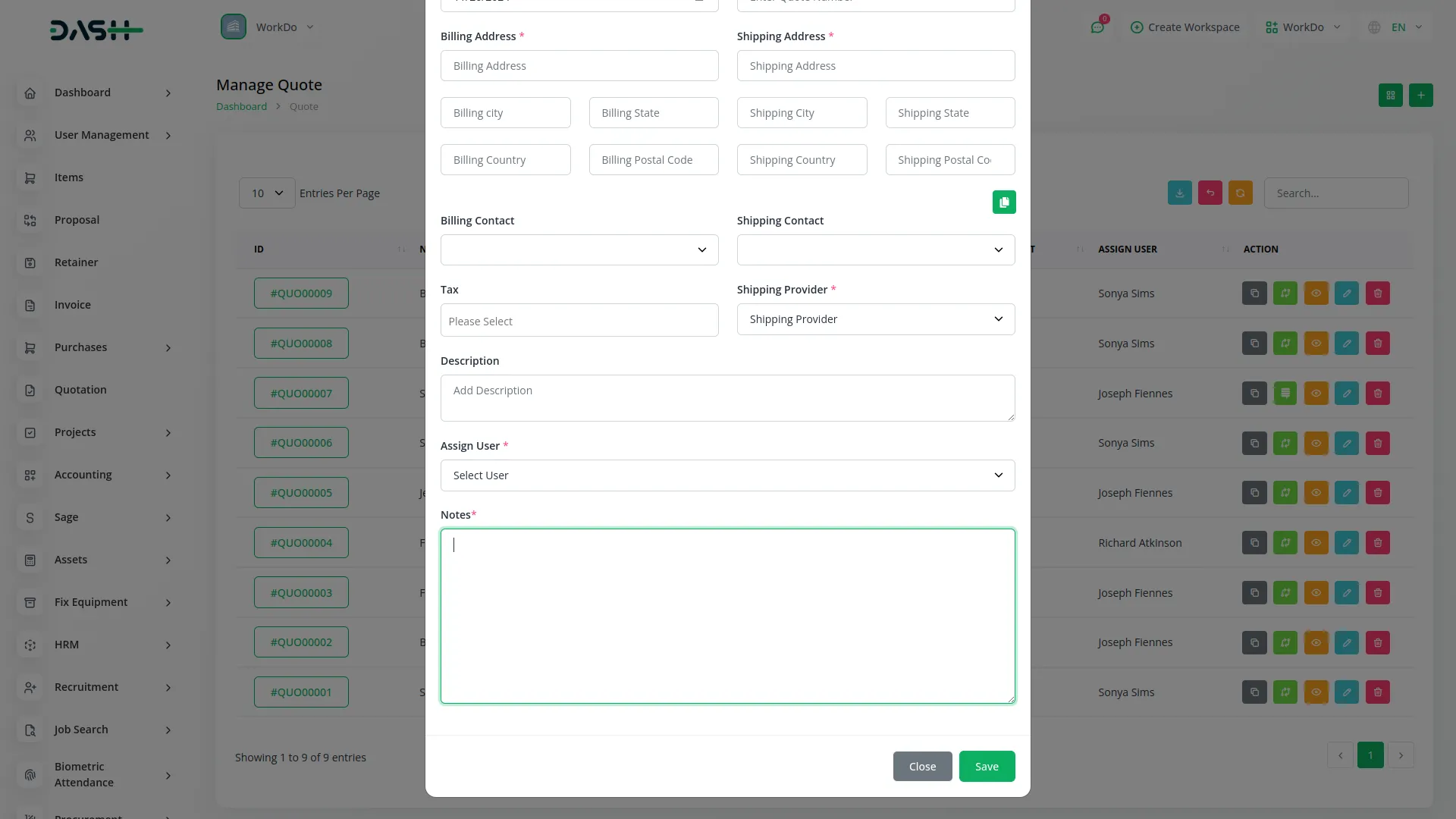
Task: Open the Assign User select dropdown
Action: click(727, 475)
